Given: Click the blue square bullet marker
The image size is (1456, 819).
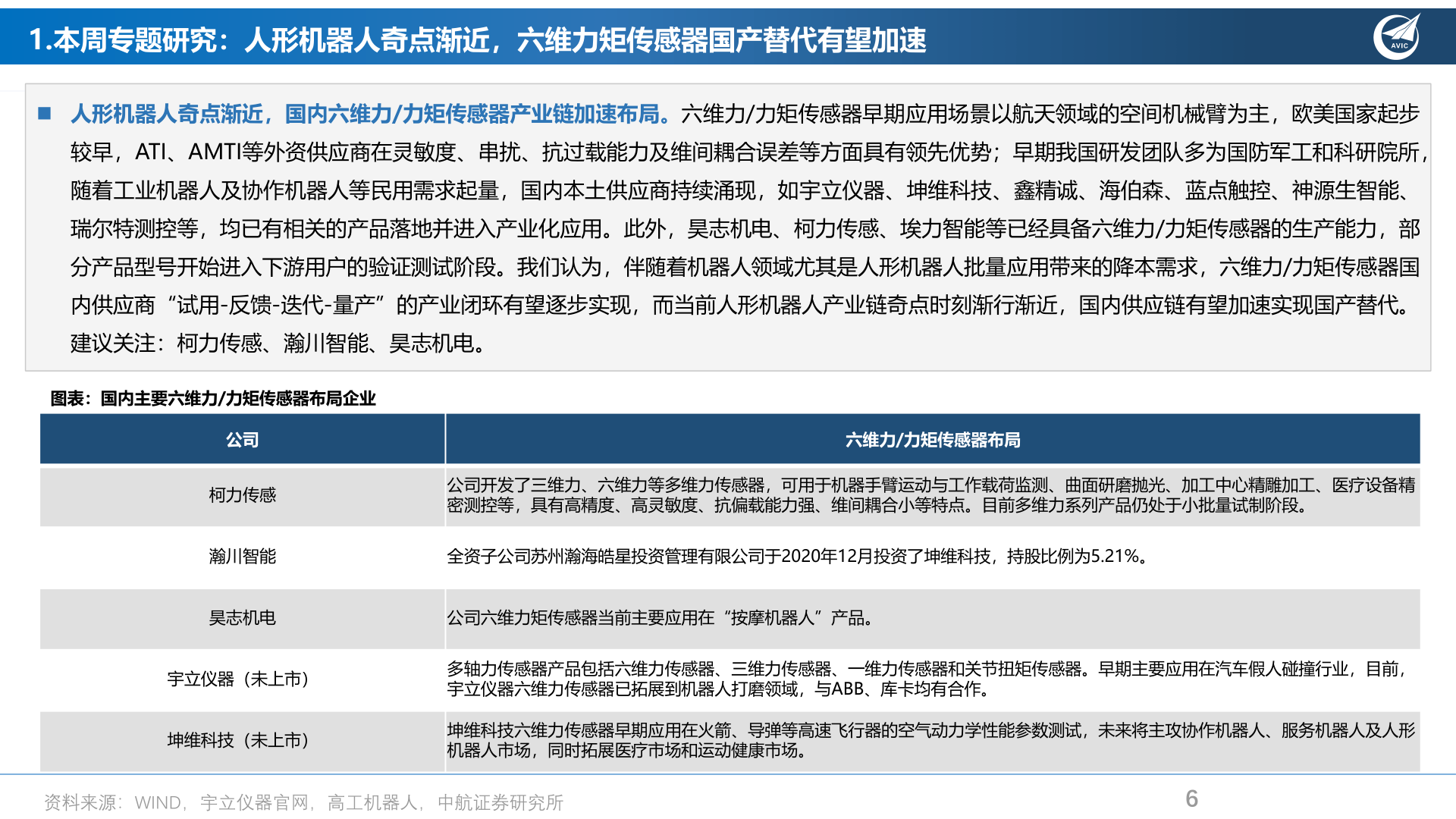Looking at the screenshot, I should tap(45, 114).
